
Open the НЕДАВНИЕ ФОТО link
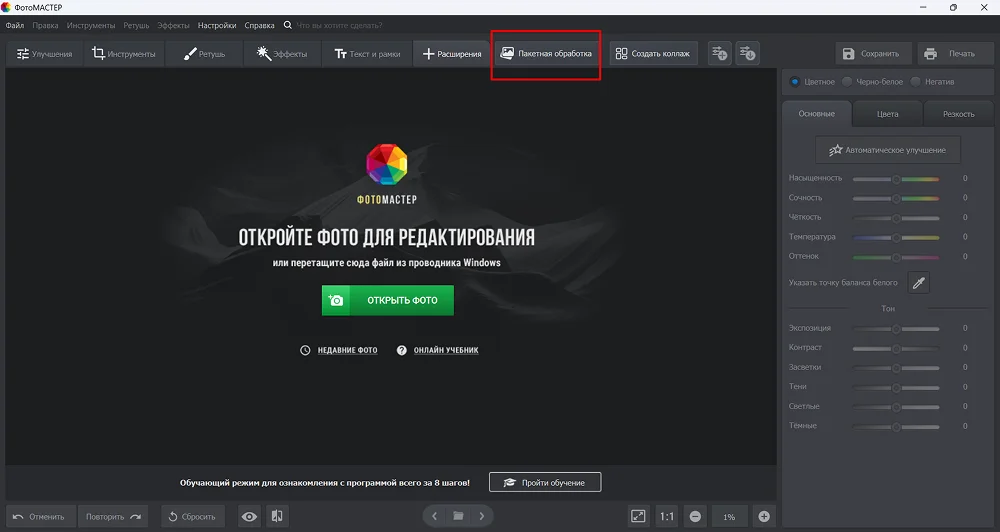coord(348,350)
